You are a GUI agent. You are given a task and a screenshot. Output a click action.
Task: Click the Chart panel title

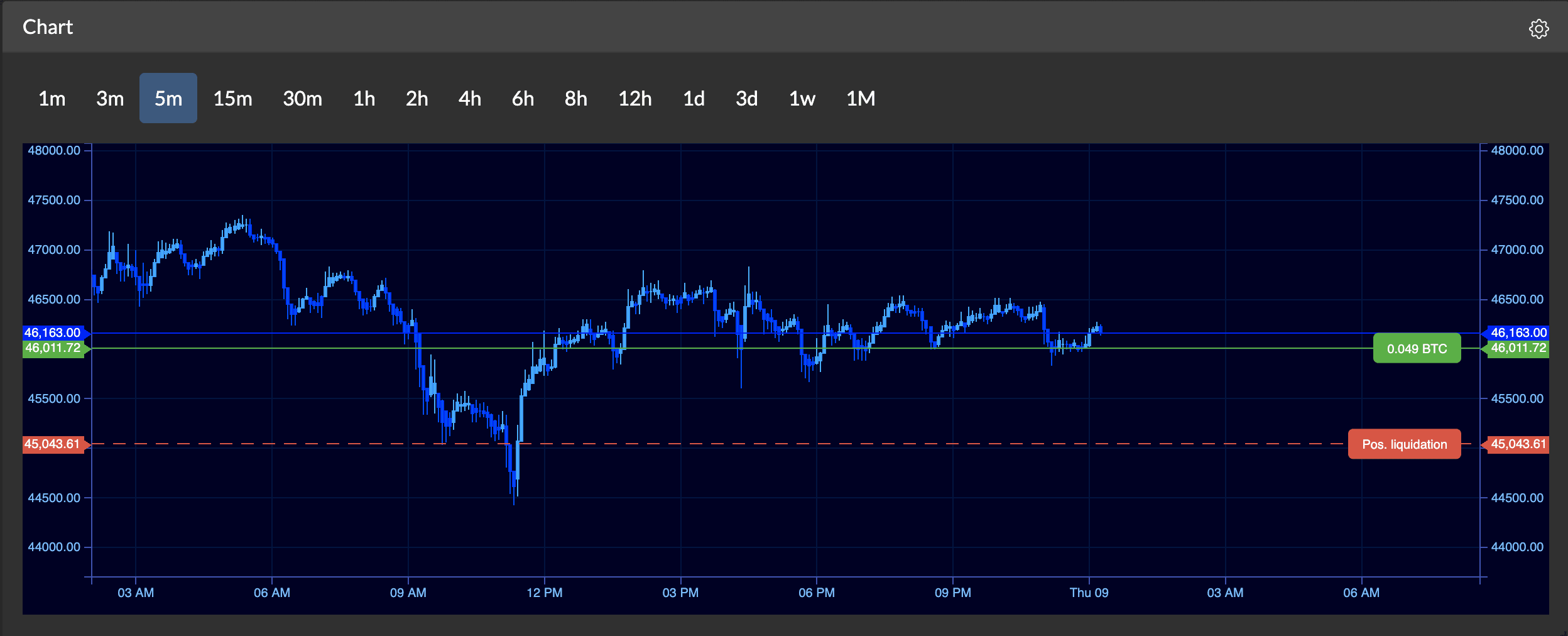tap(48, 27)
